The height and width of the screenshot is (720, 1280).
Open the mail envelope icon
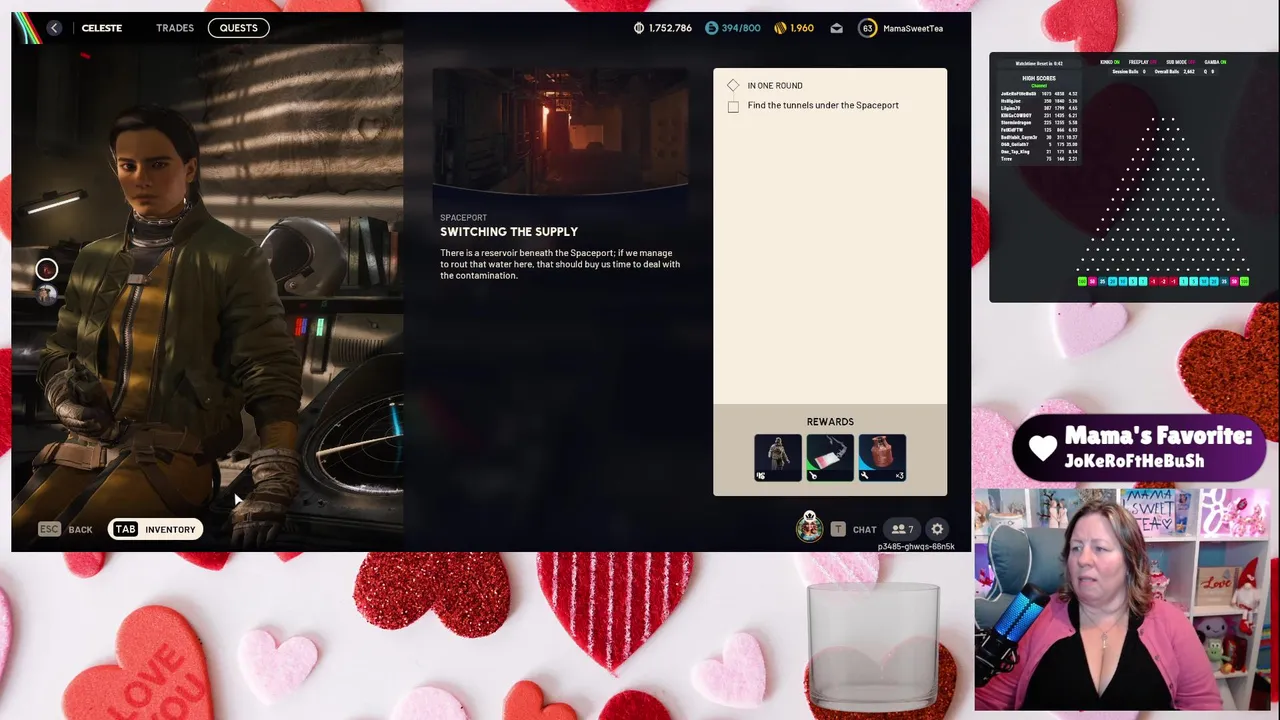[x=836, y=28]
